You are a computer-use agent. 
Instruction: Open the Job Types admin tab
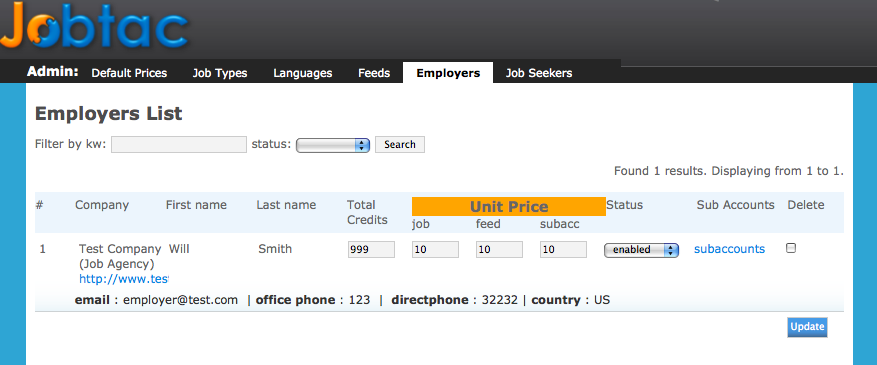point(220,73)
